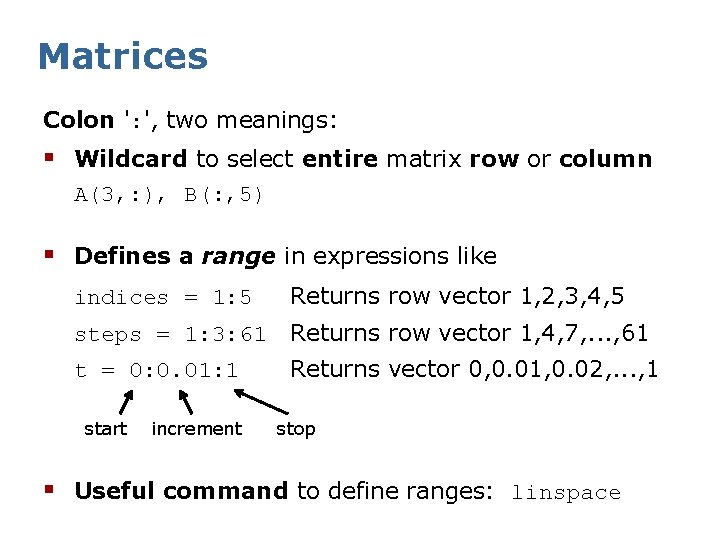
Task: Click 'Returns vector 0,0.01,0.02,...,1' text
Action: tap(474, 370)
